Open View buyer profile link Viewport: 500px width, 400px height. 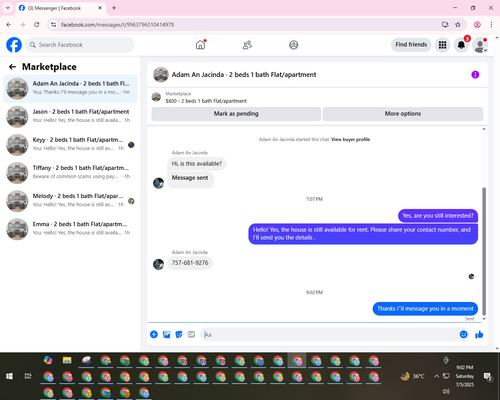point(350,139)
